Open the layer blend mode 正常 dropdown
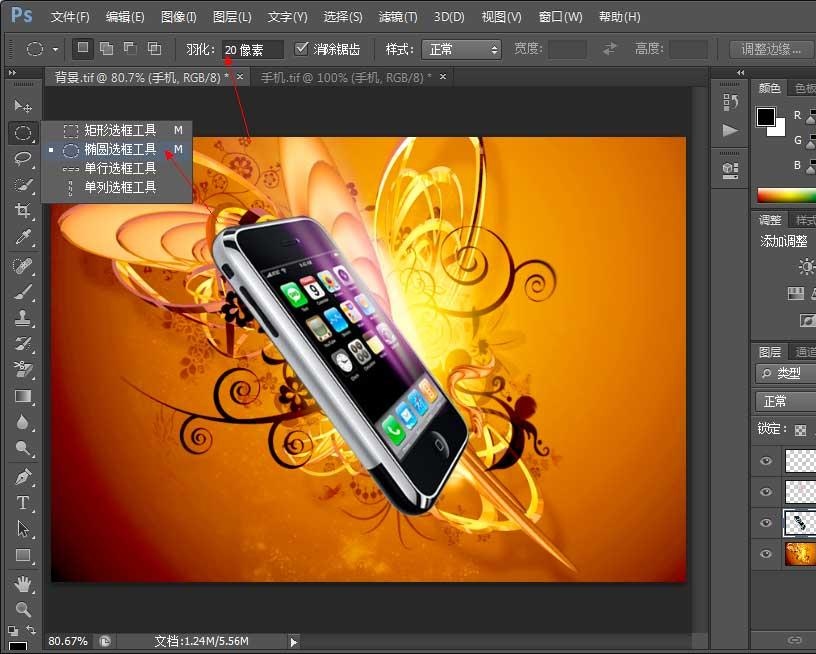816x654 pixels. [786, 401]
